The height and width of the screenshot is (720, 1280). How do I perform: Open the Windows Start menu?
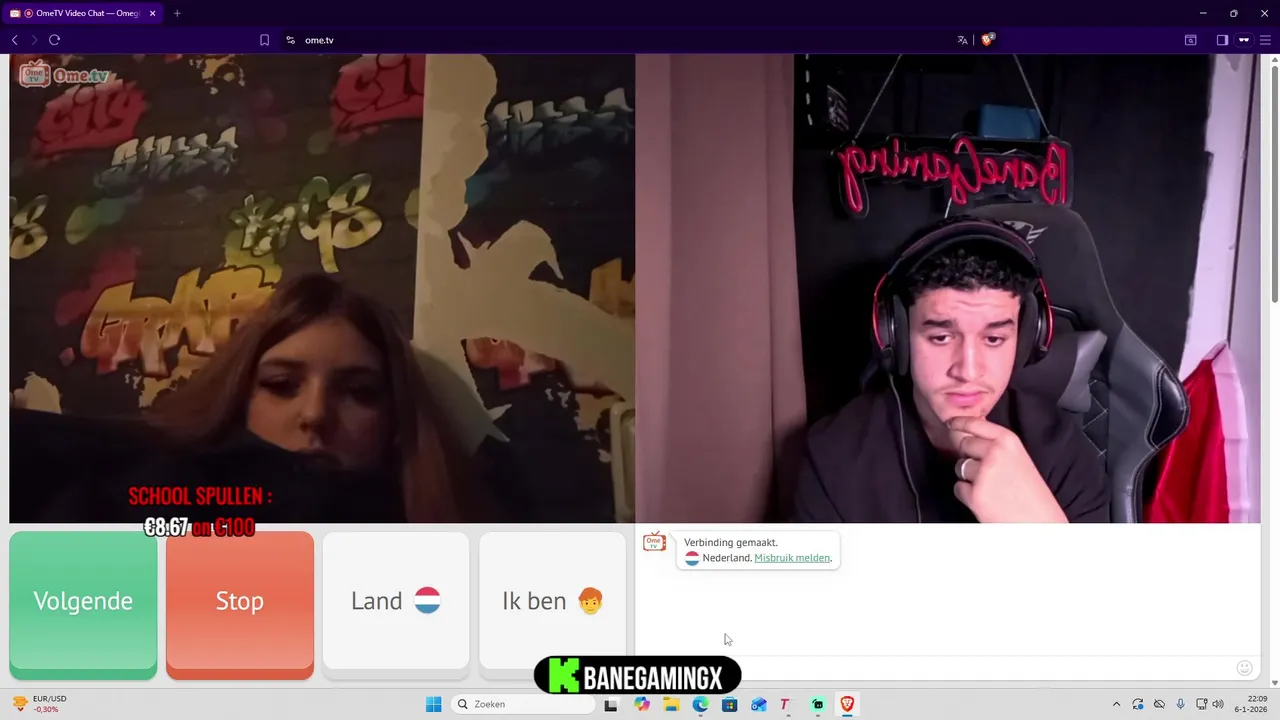click(433, 704)
